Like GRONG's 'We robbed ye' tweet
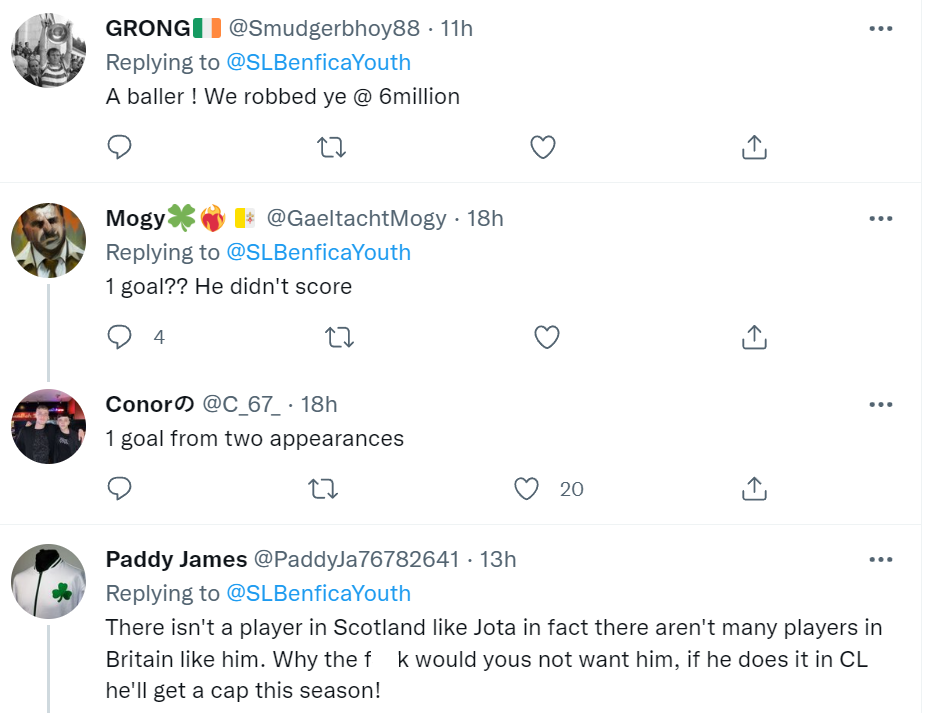Screen dimensions: 929x713 click(x=543, y=147)
